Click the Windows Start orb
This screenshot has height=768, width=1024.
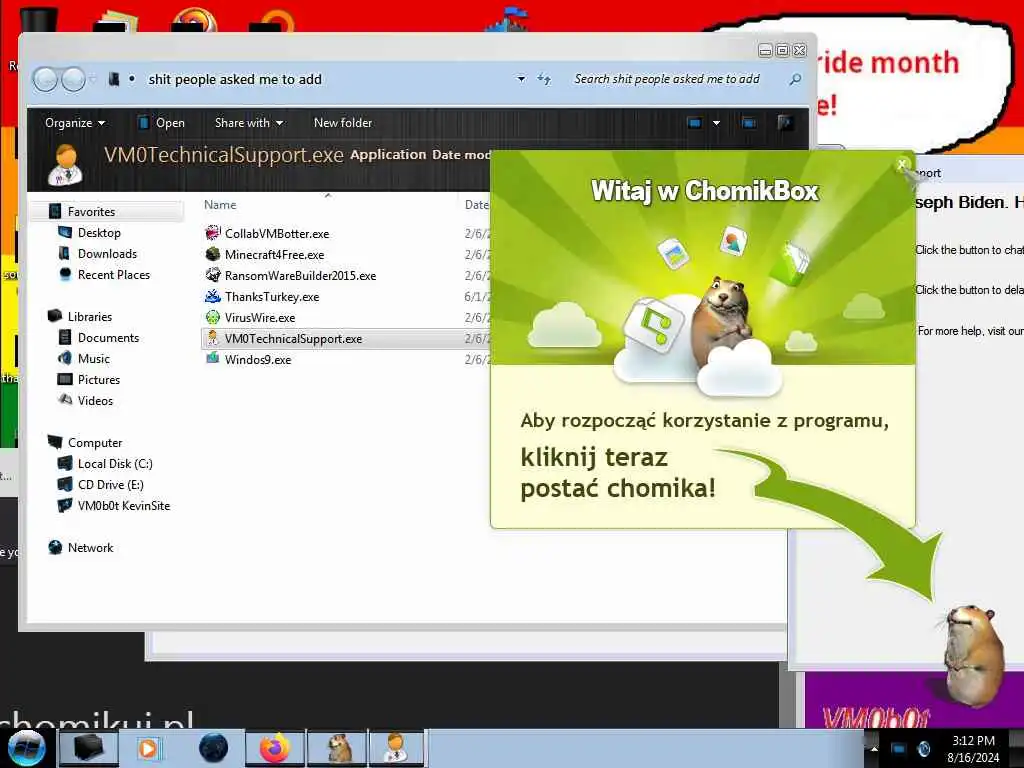pos(26,748)
